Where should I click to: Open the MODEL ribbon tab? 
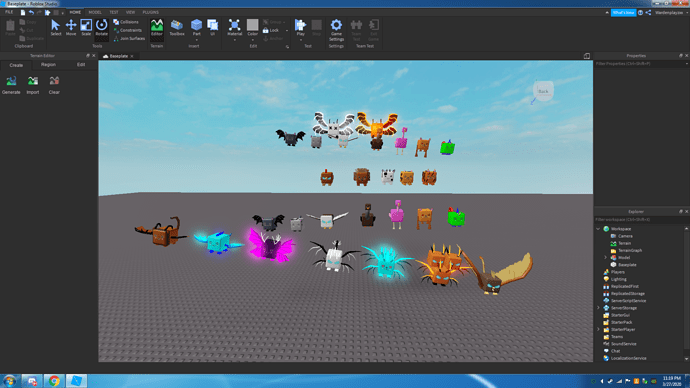pyautogui.click(x=95, y=12)
